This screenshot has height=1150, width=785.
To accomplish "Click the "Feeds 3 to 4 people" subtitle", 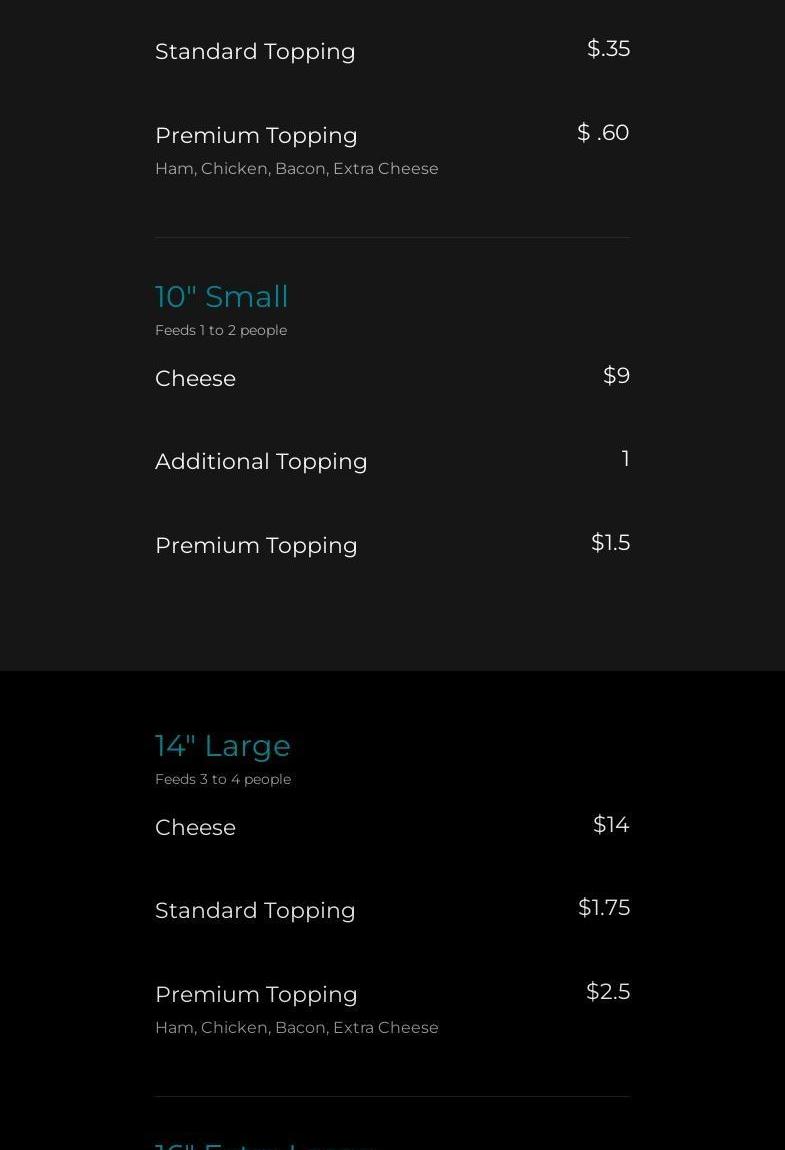I will [223, 779].
